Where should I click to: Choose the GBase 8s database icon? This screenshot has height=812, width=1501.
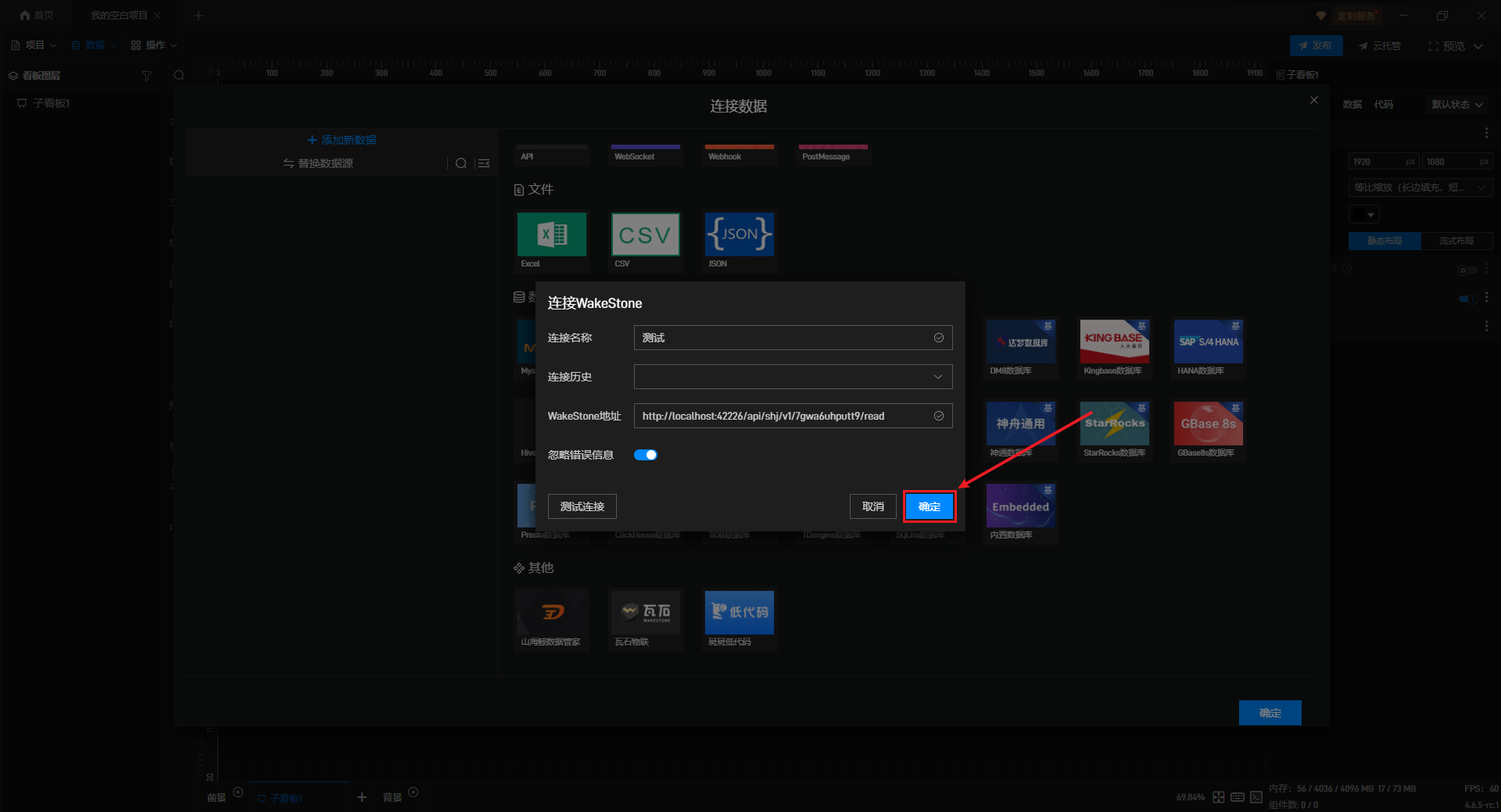click(1208, 424)
